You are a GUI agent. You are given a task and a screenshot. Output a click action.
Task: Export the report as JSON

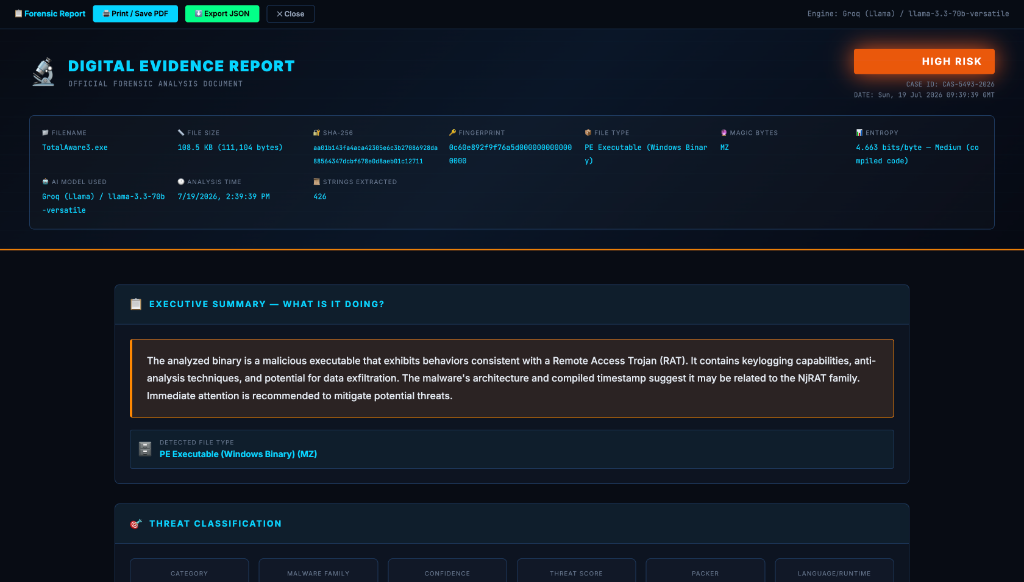pos(222,14)
